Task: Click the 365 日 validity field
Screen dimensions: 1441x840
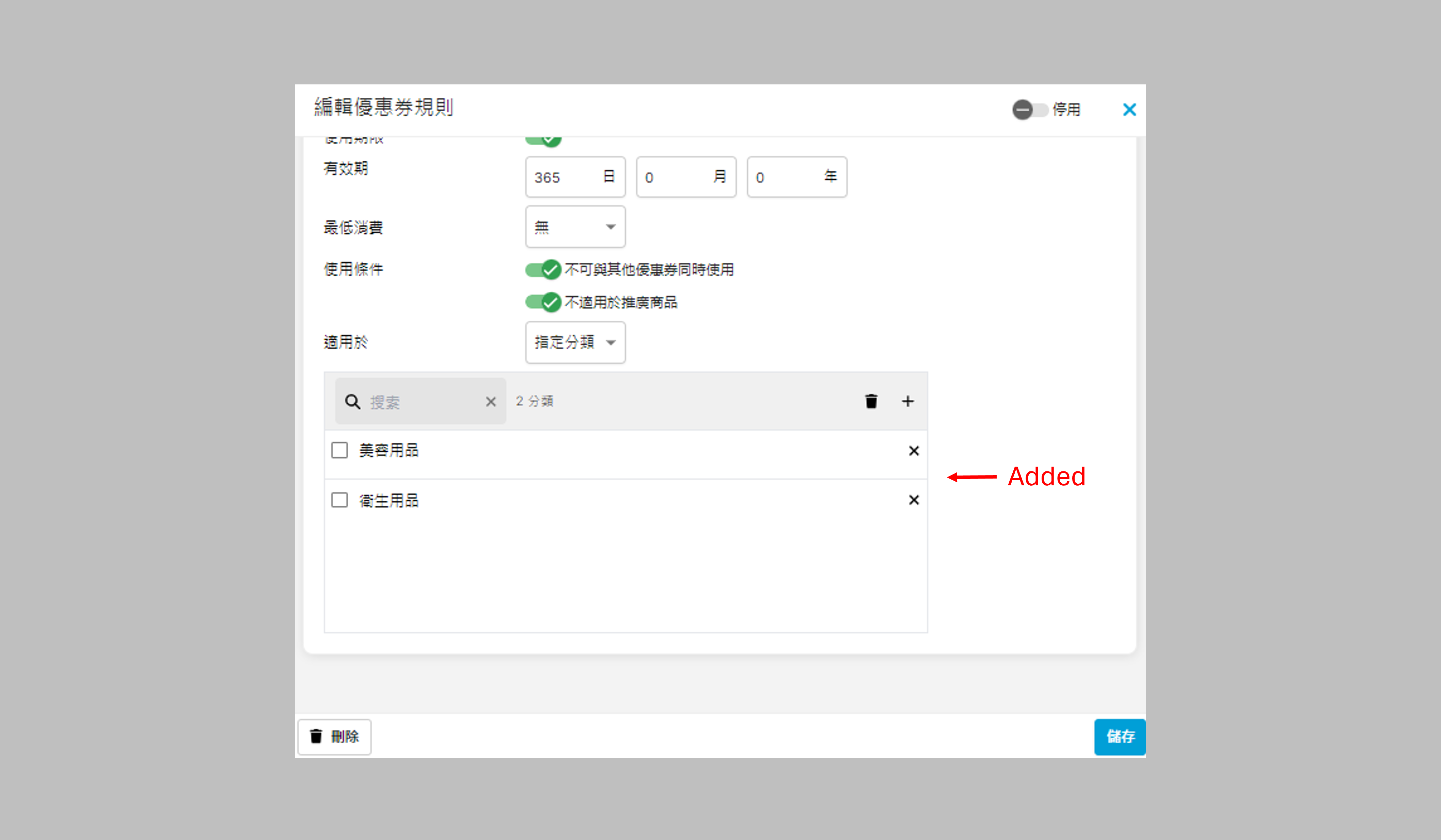Action: click(563, 177)
